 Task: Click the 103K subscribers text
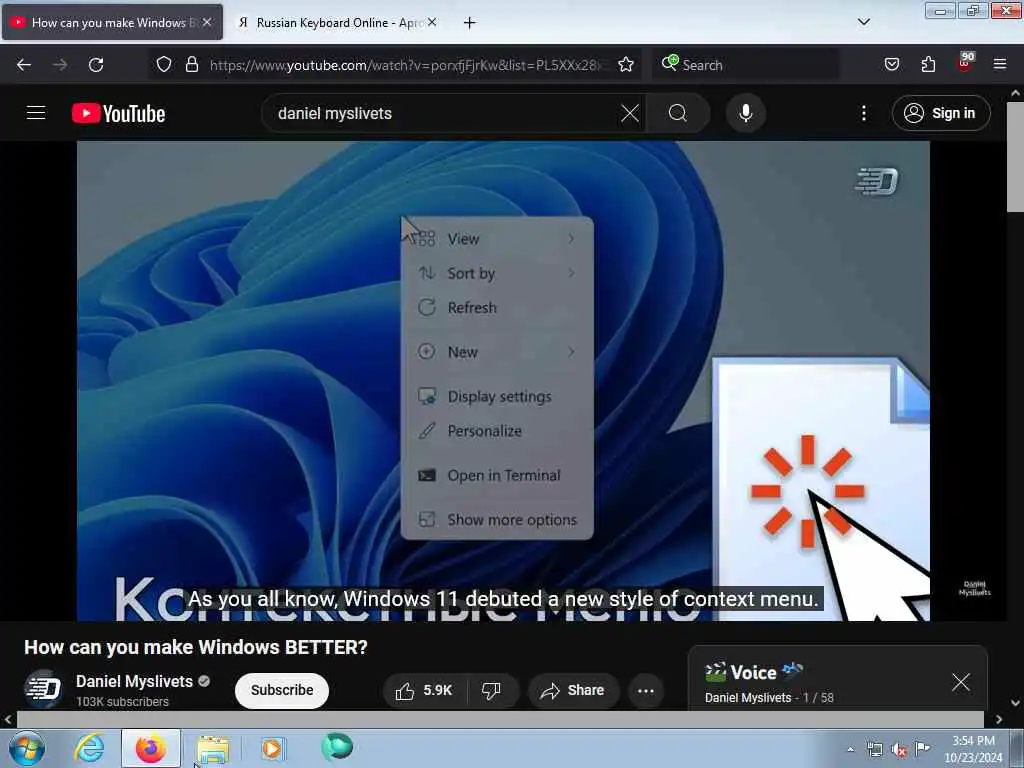(x=122, y=701)
